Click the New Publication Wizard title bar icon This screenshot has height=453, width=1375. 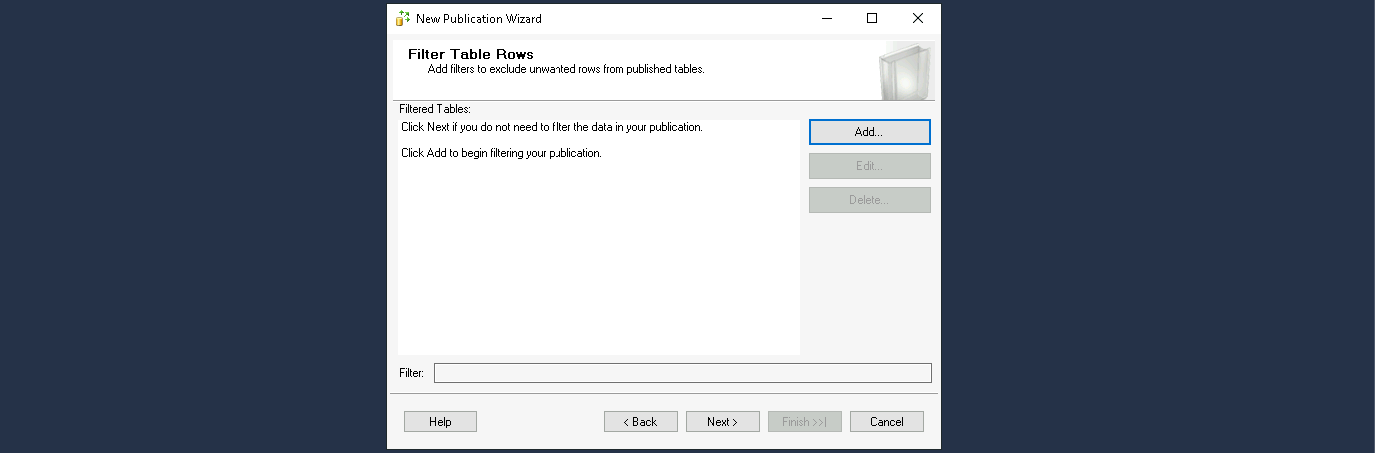(x=402, y=18)
